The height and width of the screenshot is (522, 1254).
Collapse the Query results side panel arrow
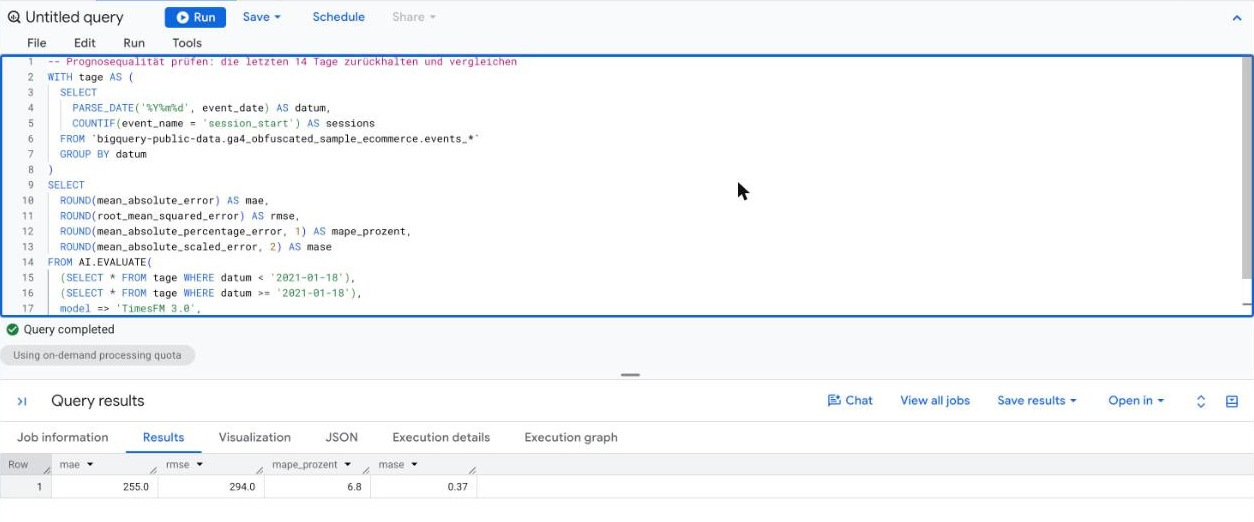[22, 401]
